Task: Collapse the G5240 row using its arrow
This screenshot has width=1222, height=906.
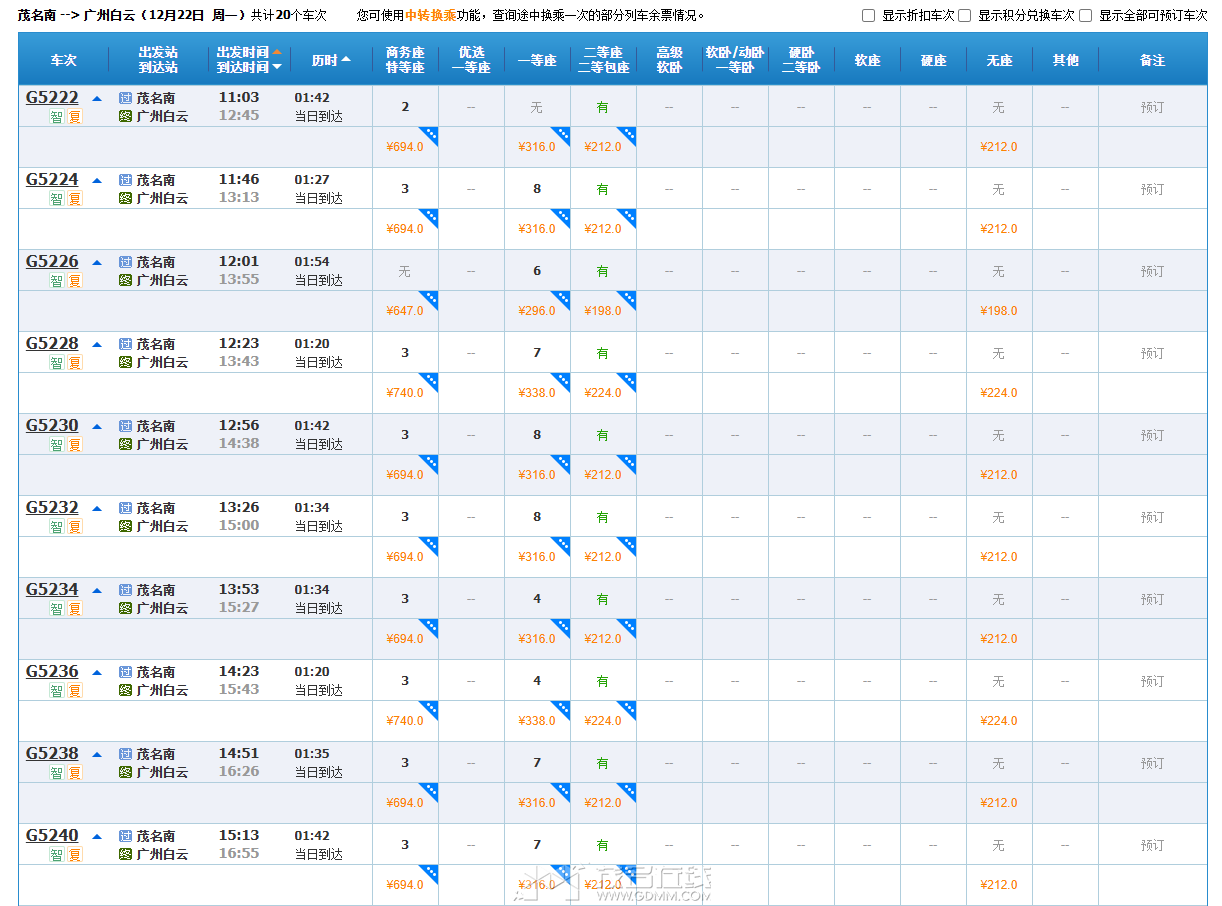Action: [97, 837]
